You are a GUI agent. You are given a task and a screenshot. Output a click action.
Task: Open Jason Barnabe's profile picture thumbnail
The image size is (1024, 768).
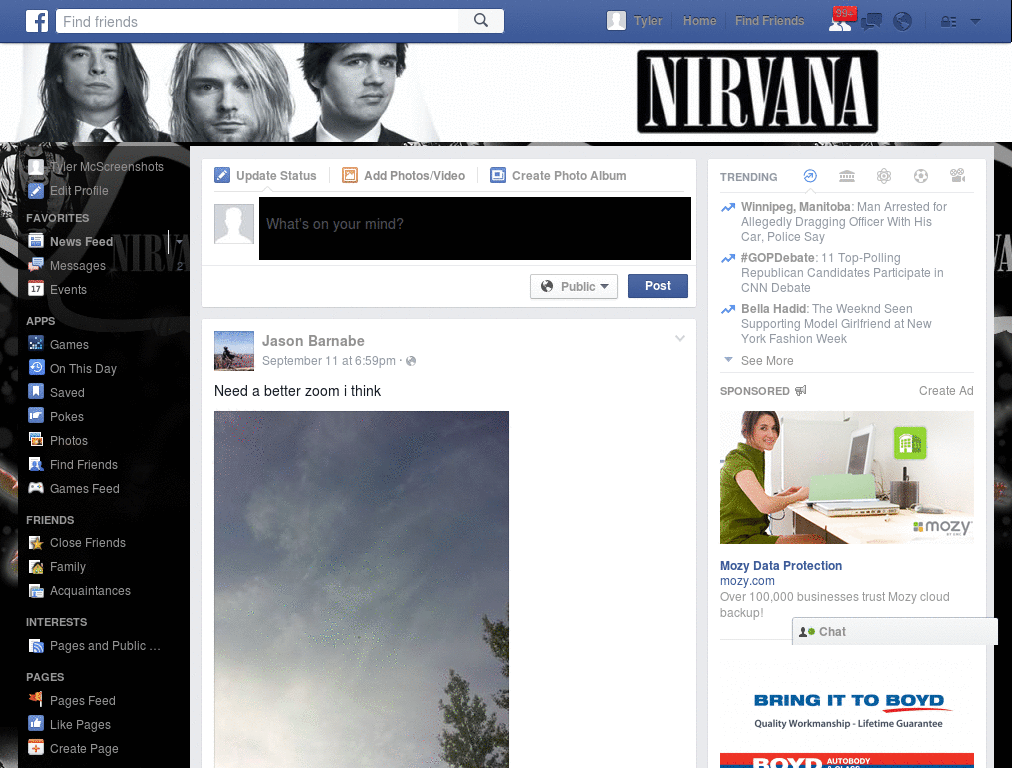[233, 350]
